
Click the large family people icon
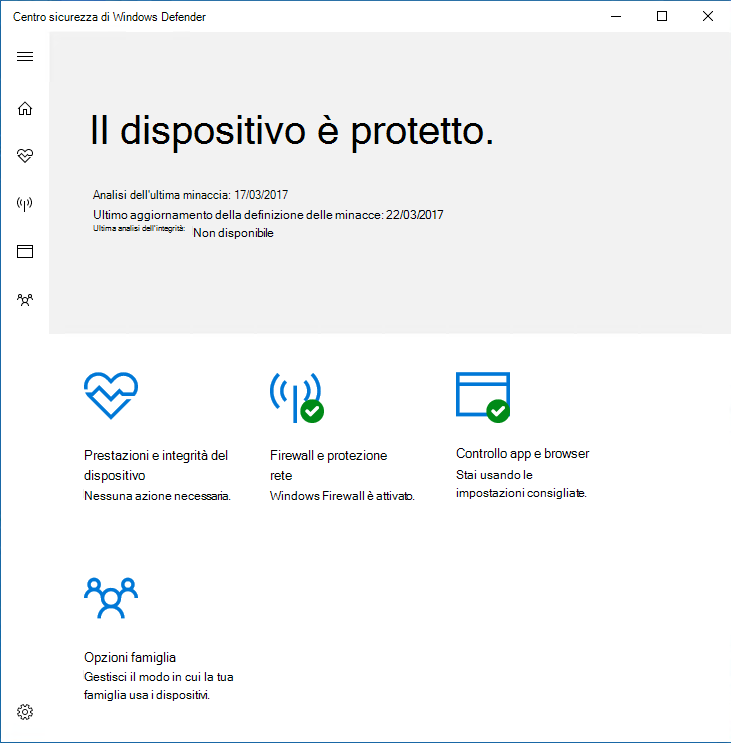(x=111, y=598)
